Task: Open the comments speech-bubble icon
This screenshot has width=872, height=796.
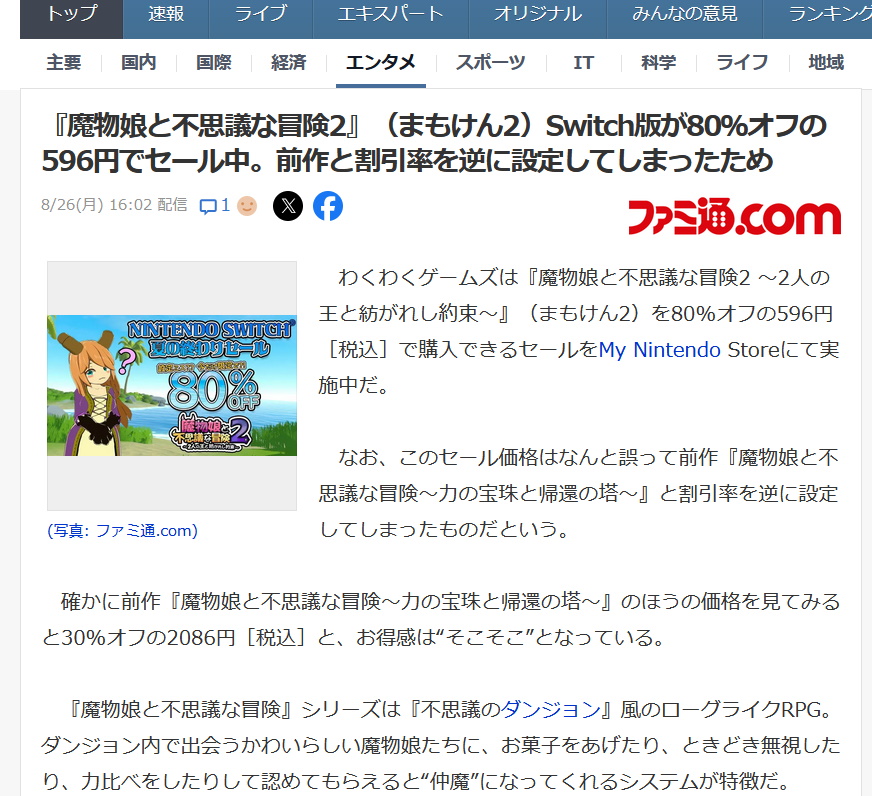Action: pos(208,206)
